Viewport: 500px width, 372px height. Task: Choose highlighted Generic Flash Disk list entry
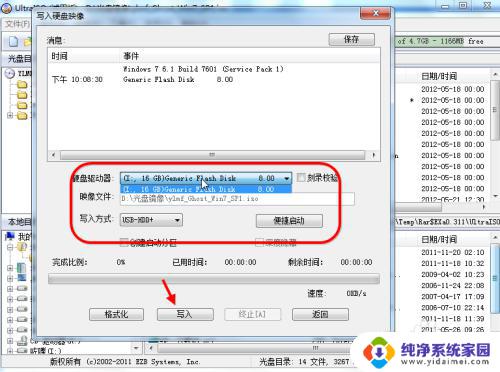pyautogui.click(x=206, y=189)
